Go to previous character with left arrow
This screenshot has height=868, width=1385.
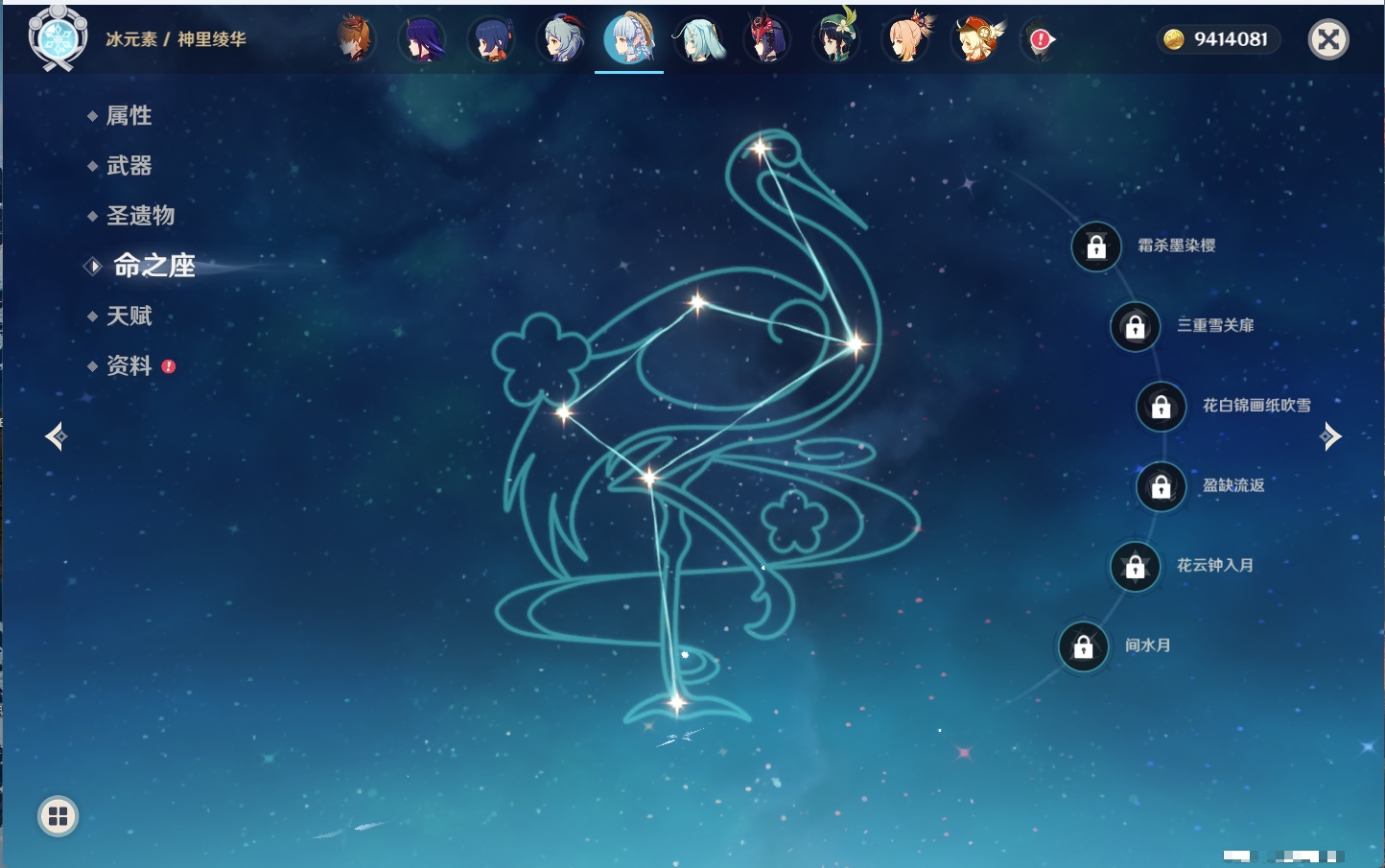click(56, 437)
